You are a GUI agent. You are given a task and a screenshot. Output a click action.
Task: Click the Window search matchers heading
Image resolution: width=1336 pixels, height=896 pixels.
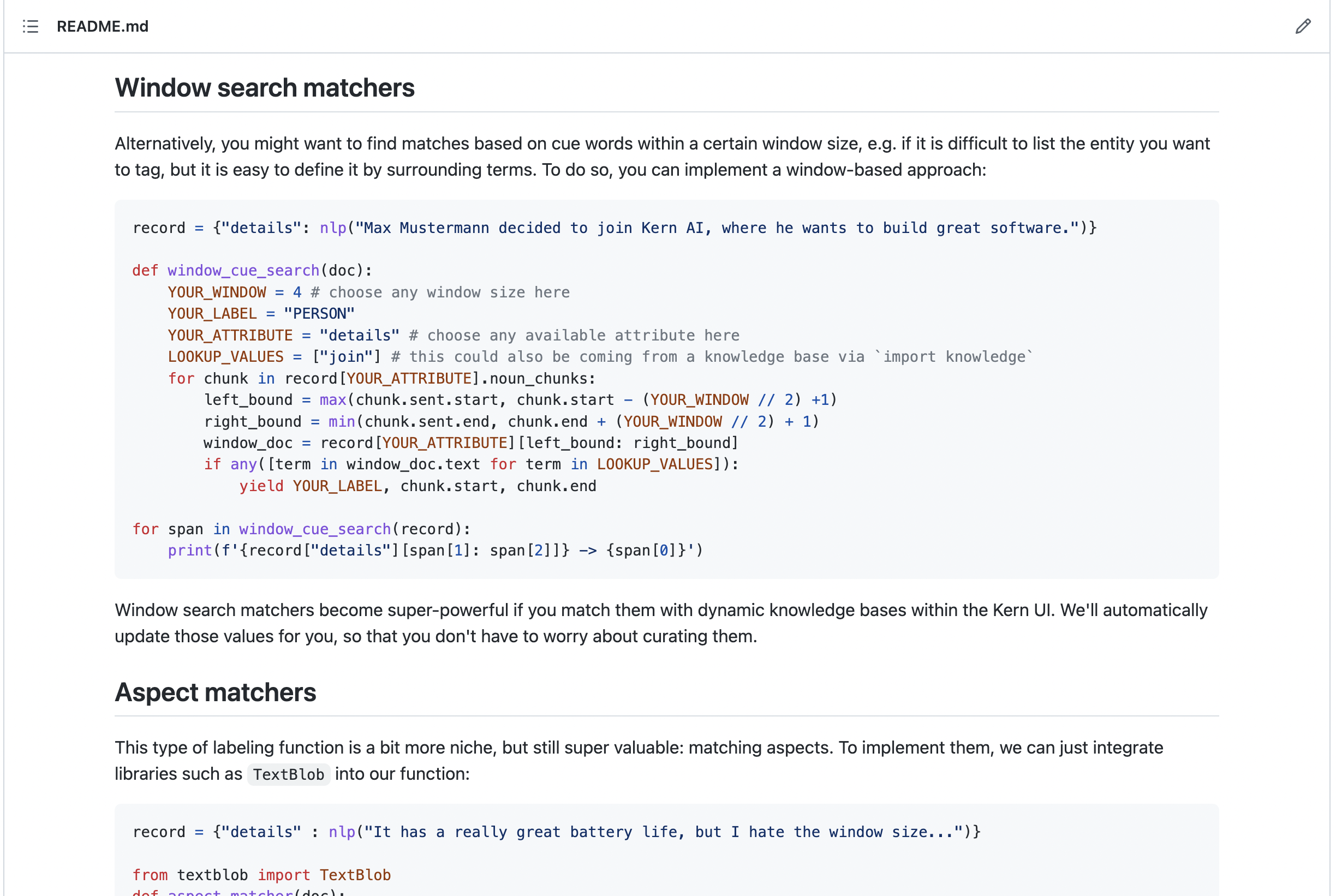click(265, 88)
